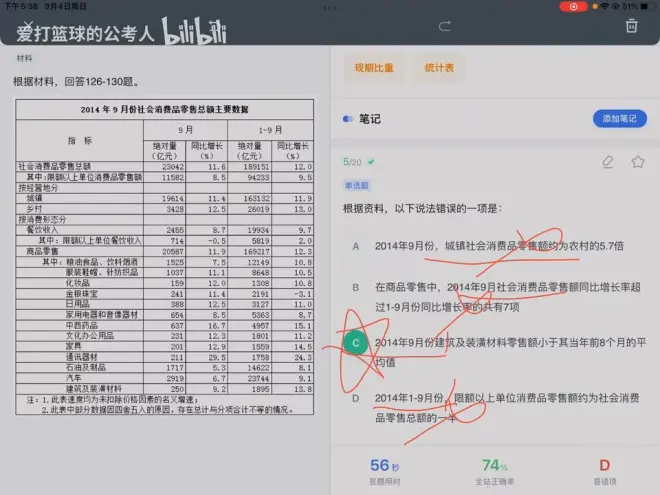660x495 pixels.
Task: Open the 统计表 tag tab
Action: [439, 68]
